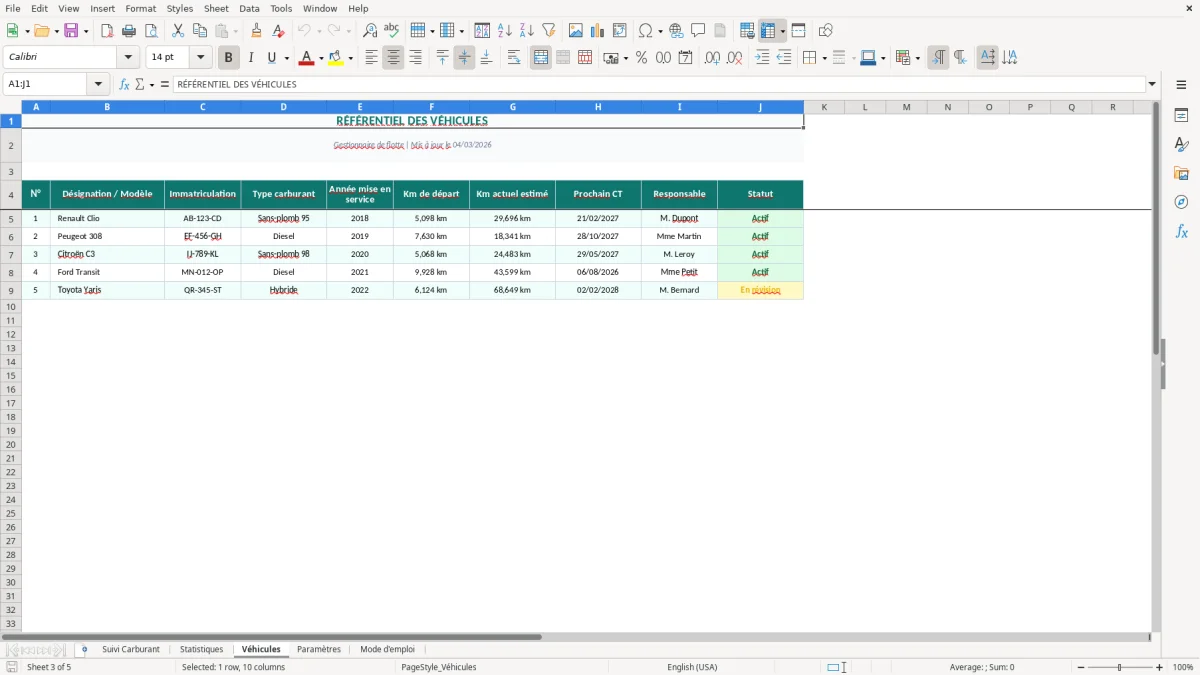Click the Save document icon
The width and height of the screenshot is (1200, 675).
71,30
